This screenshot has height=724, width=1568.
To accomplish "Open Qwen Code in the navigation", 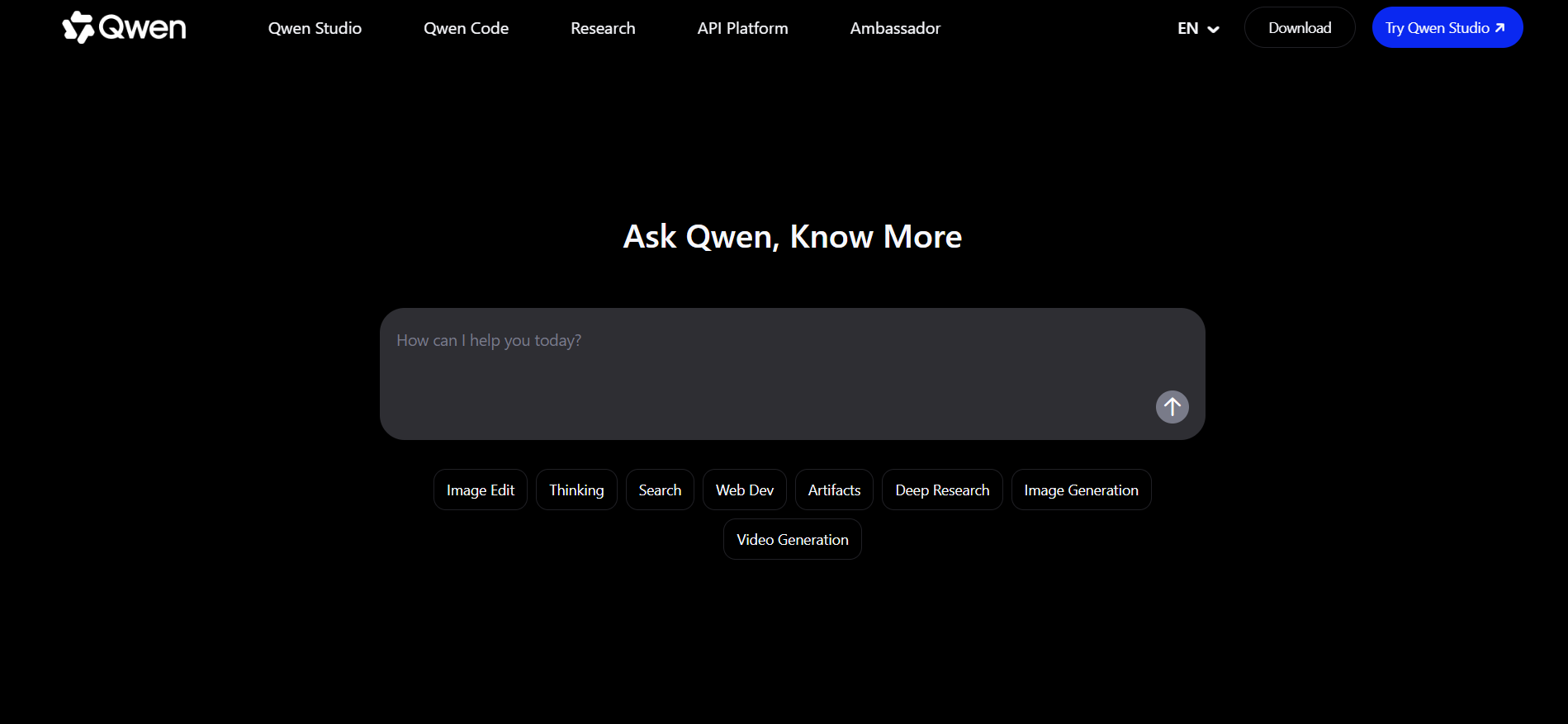I will 466,28.
